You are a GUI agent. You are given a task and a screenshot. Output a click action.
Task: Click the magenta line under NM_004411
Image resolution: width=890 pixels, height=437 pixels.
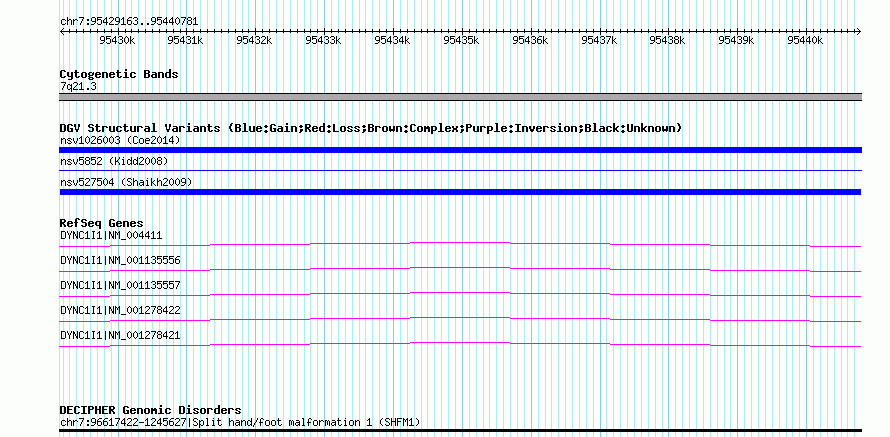pos(460,244)
